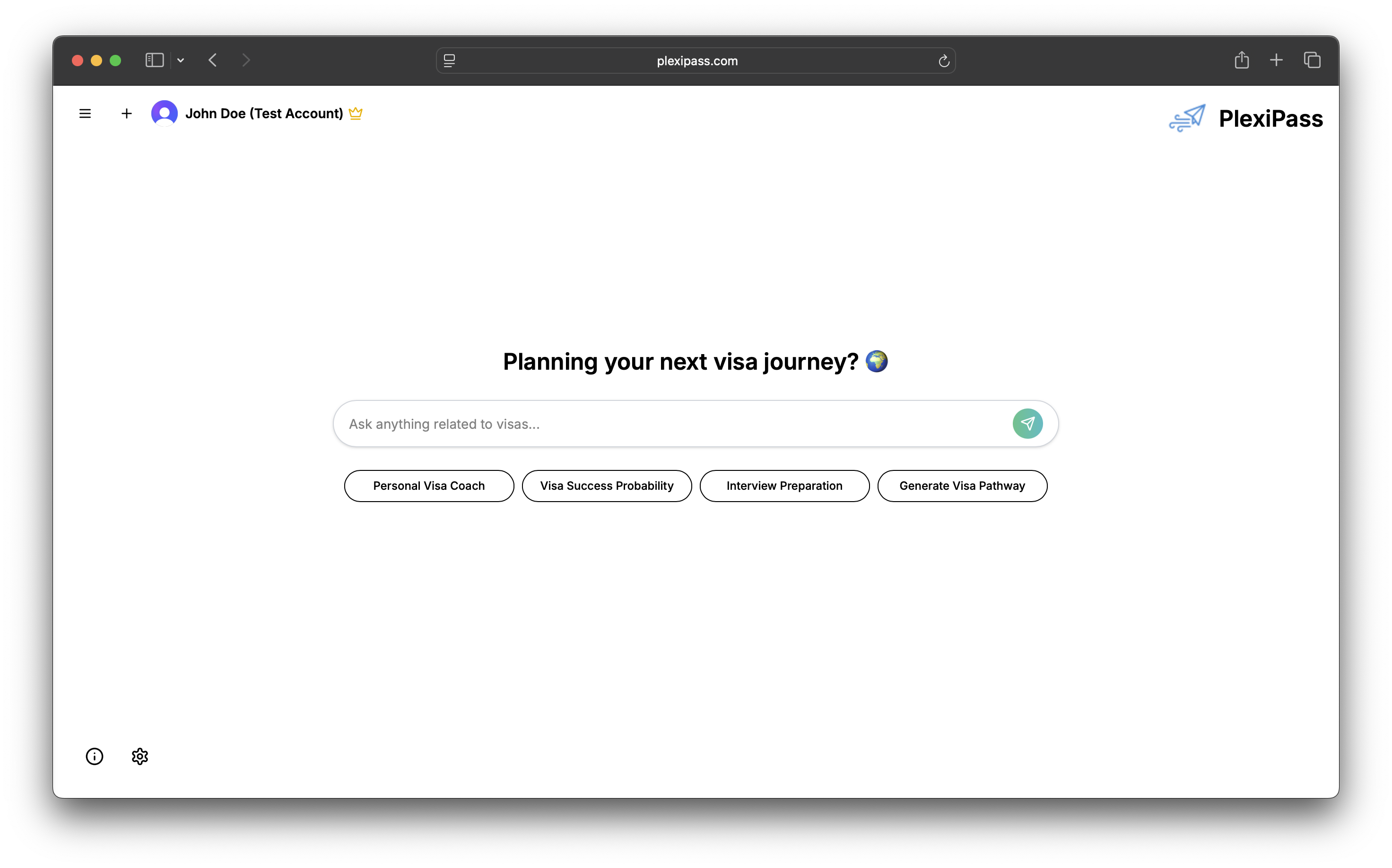Click John Doe's profile avatar
Image resolution: width=1392 pixels, height=868 pixels.
[164, 113]
